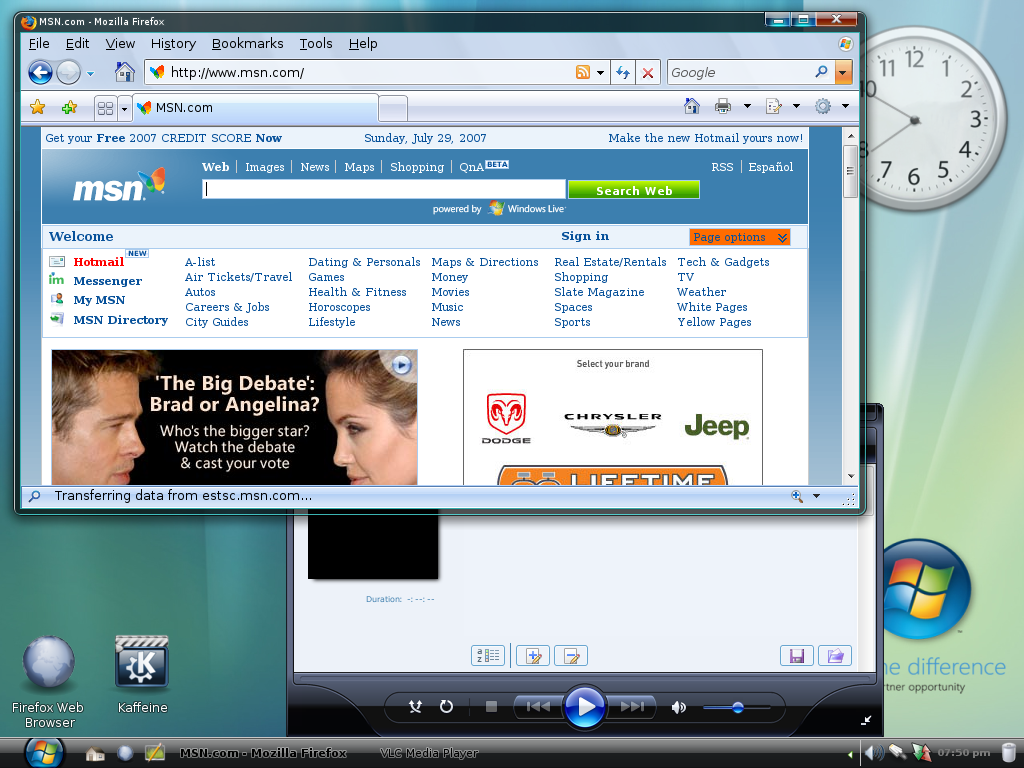Open folder icon in the VLC window
1024x768 pixels.
835,655
